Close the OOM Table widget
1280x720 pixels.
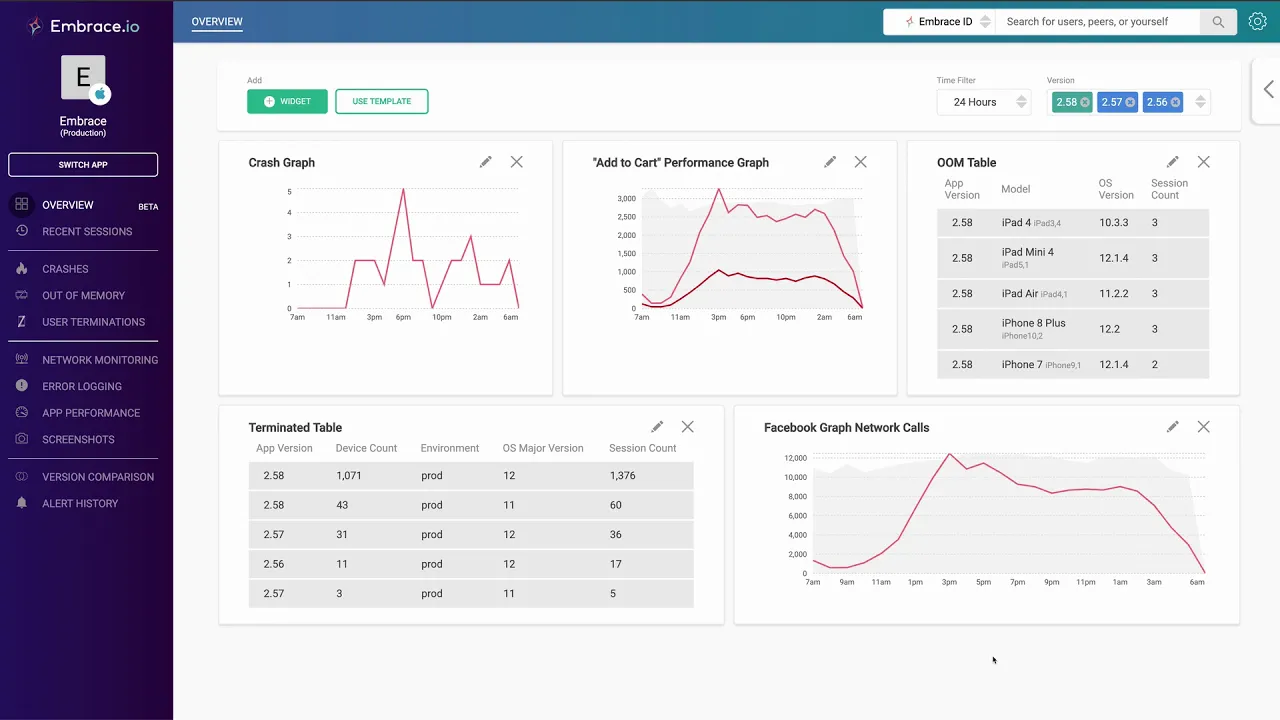pyautogui.click(x=1204, y=162)
